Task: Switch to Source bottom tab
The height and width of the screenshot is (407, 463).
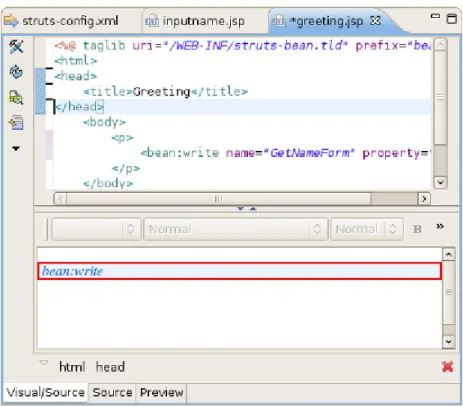Action: click(x=112, y=393)
